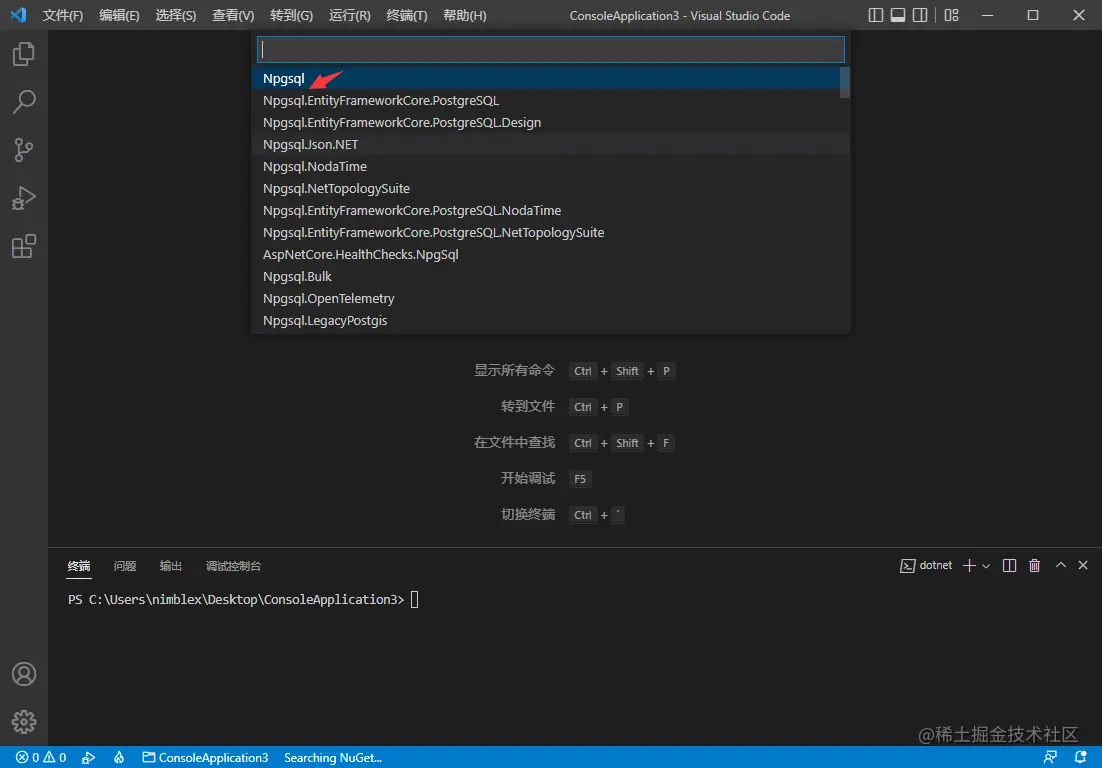Open the 终端(T) menu
This screenshot has width=1102, height=768.
coord(407,15)
